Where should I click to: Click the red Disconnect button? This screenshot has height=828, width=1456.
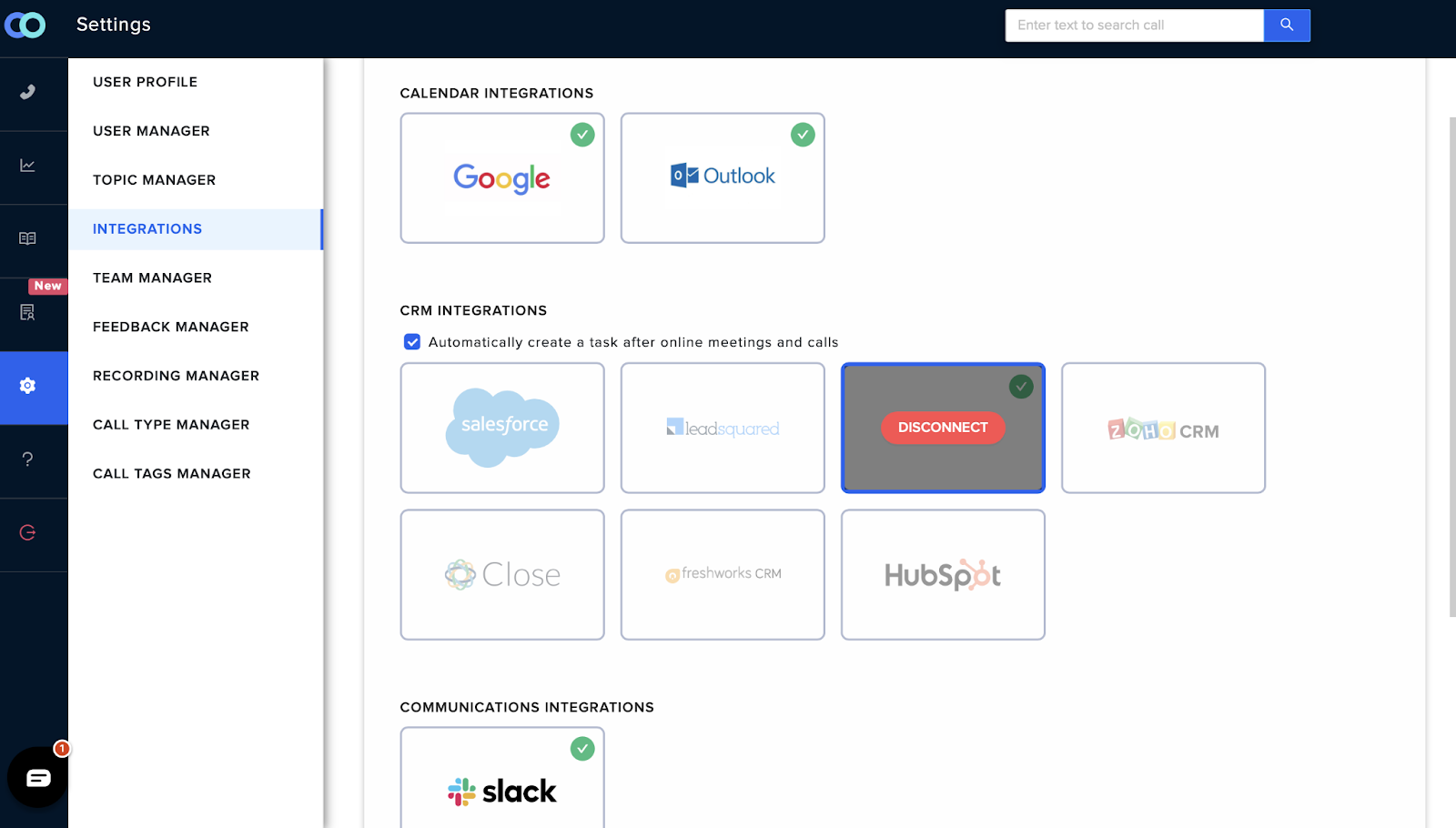pos(943,428)
